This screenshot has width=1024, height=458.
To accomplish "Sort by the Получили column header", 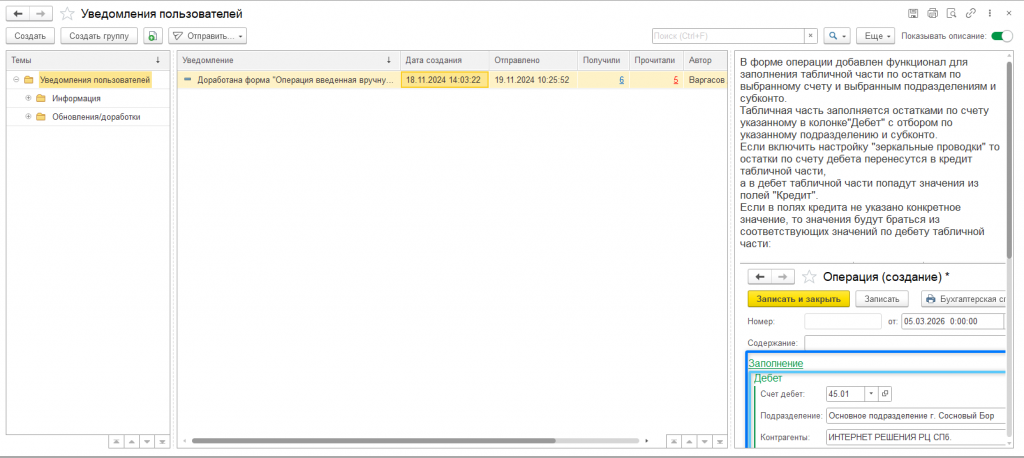I will tap(604, 60).
